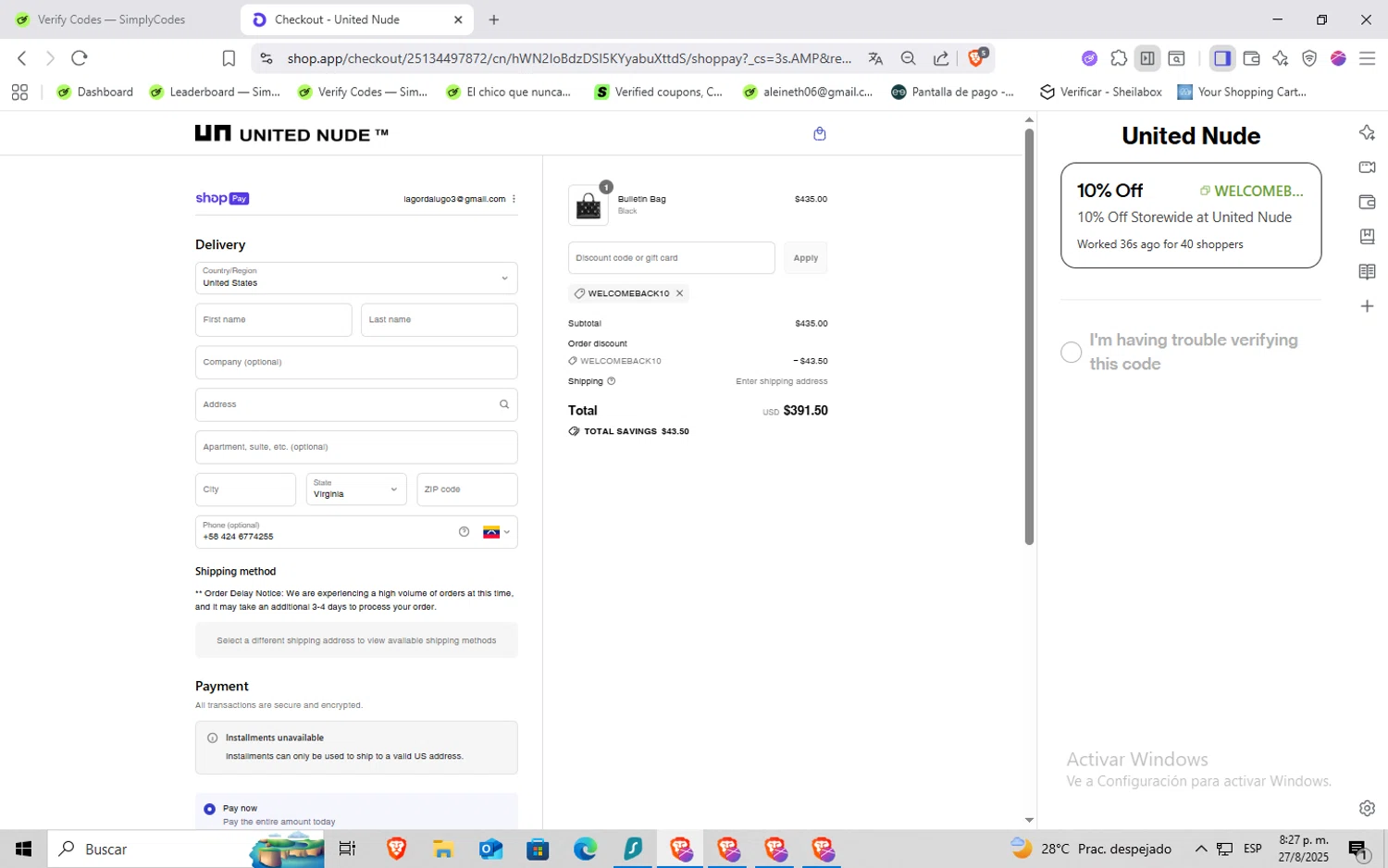Image resolution: width=1388 pixels, height=868 pixels.
Task: Click the Bulletin Bag product thumbnail
Action: (588, 205)
